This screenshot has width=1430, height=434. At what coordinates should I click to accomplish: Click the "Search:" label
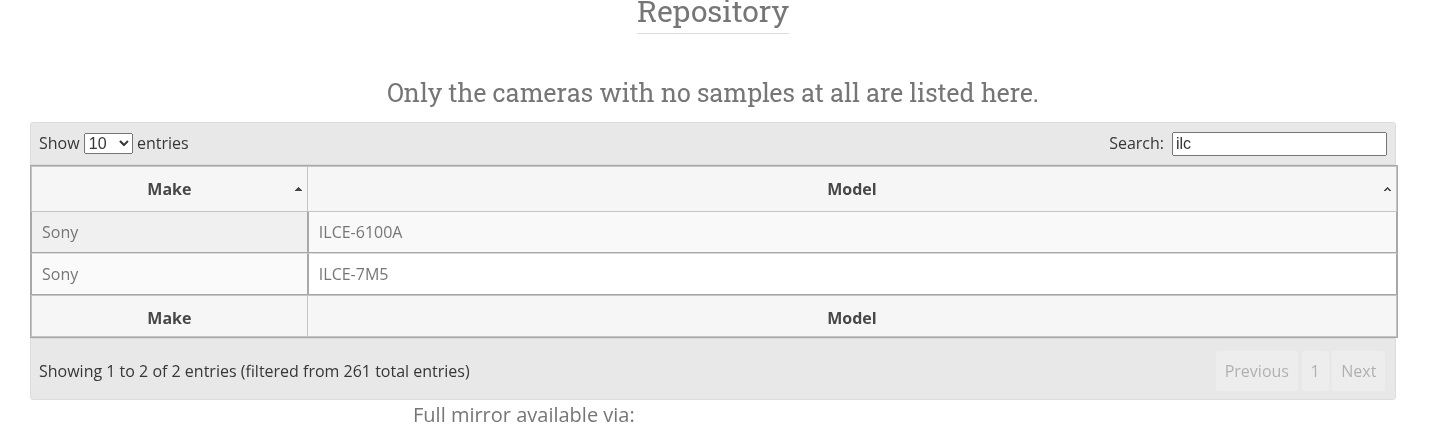[x=1136, y=144]
